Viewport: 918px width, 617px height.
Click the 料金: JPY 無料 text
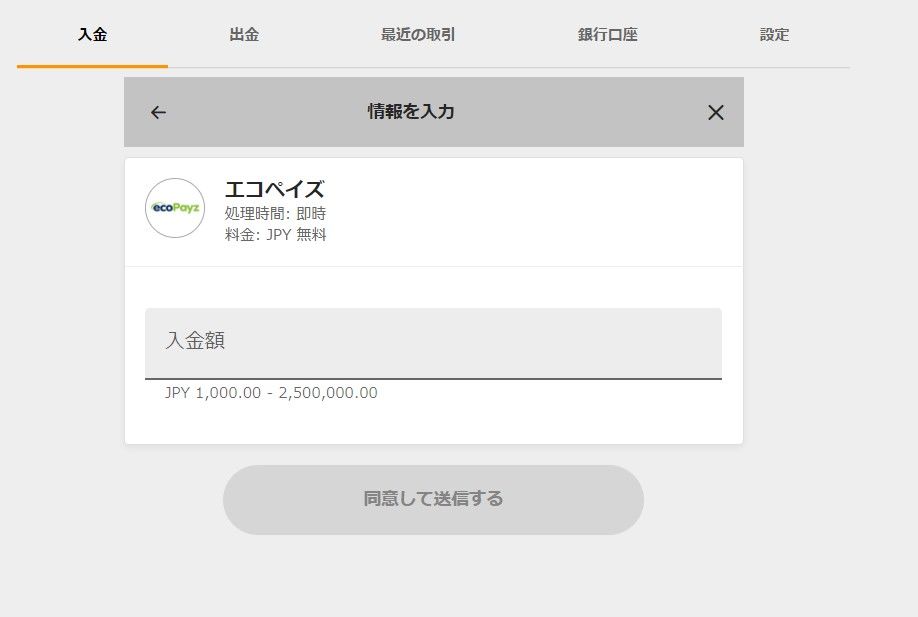(276, 235)
